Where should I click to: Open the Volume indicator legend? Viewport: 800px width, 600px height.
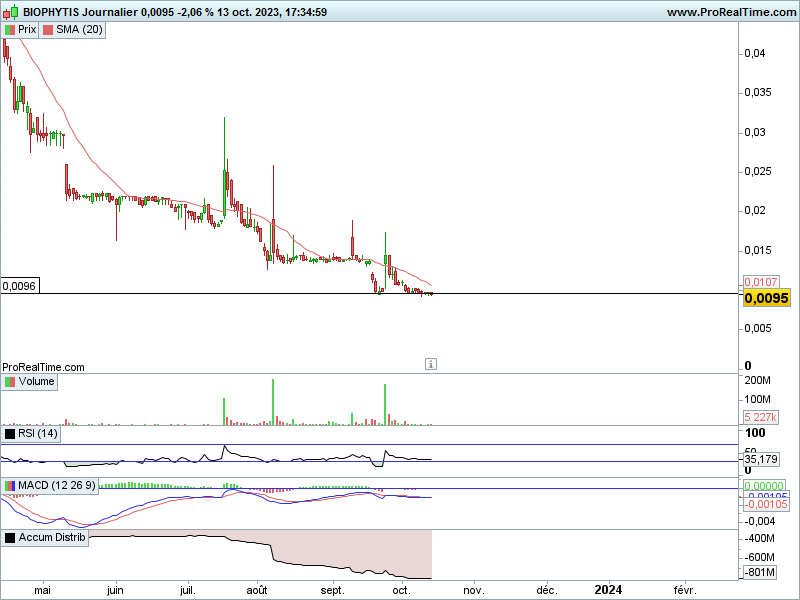pyautogui.click(x=29, y=382)
